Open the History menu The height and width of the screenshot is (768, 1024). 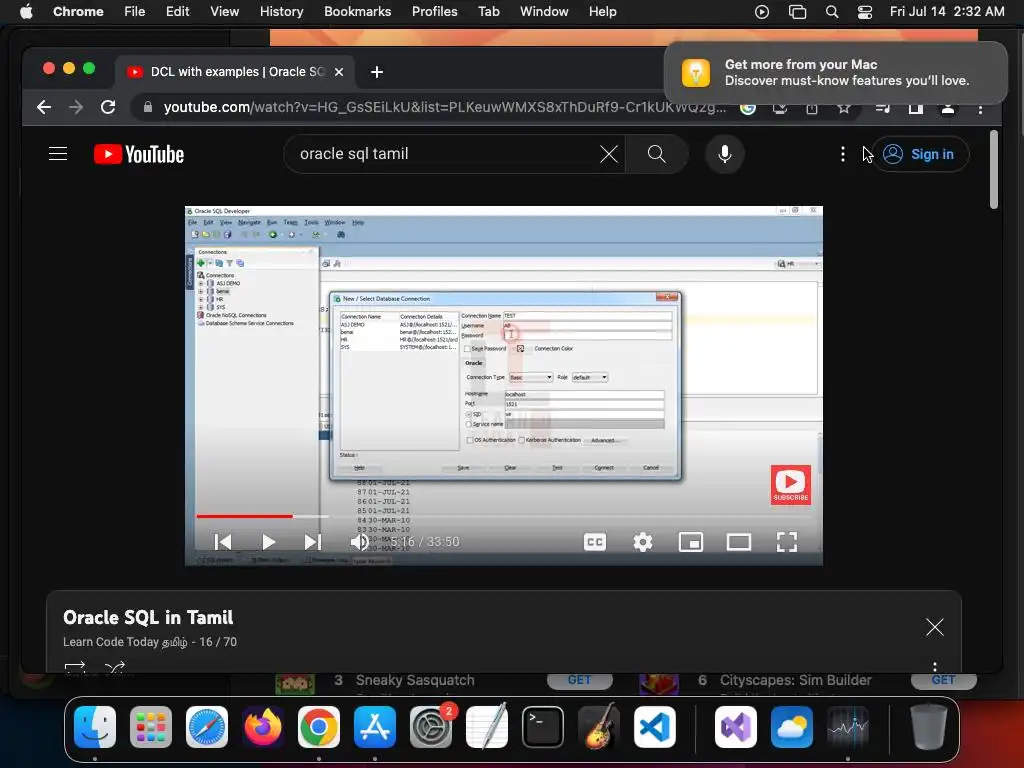point(281,12)
